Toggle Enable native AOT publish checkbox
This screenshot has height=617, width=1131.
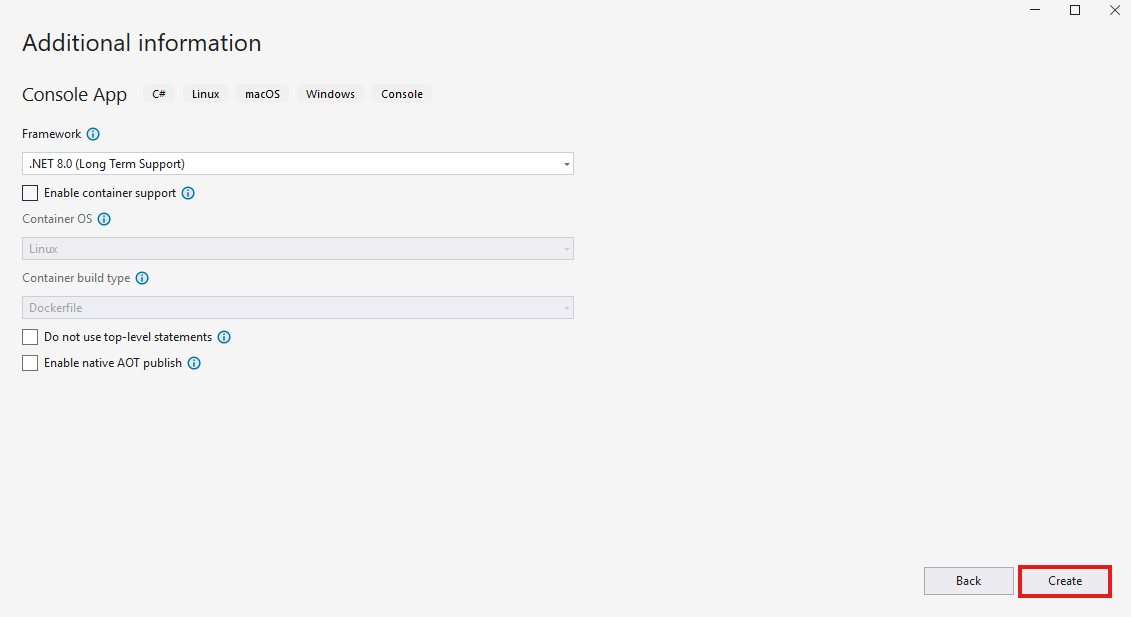coord(30,363)
